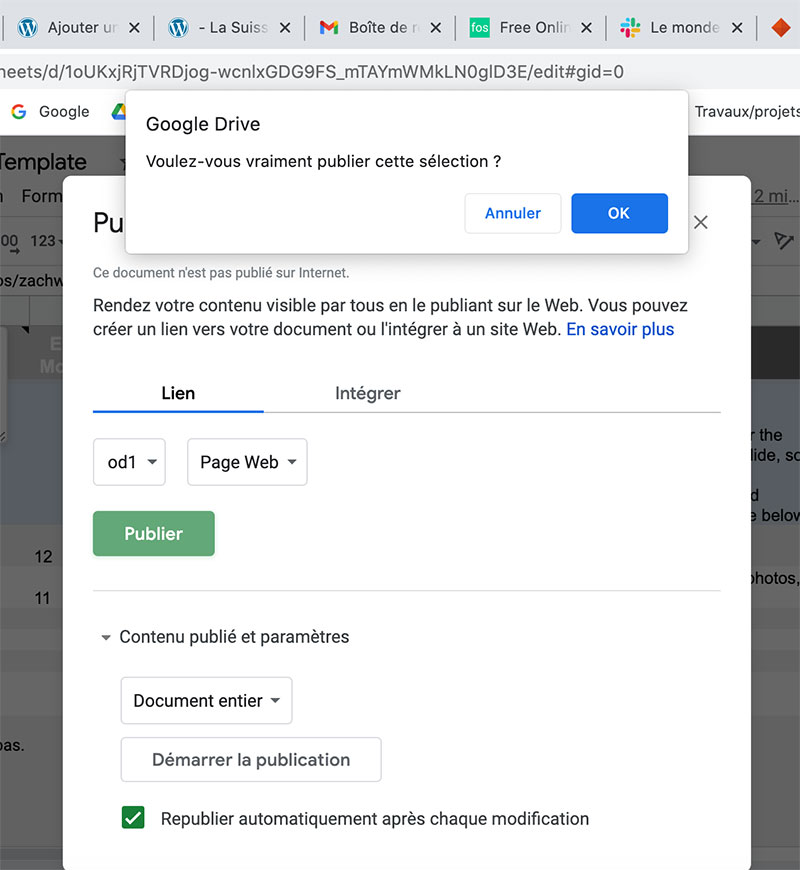The height and width of the screenshot is (870, 800).
Task: Close the Ajouter WordPress tab
Action: coord(134,28)
